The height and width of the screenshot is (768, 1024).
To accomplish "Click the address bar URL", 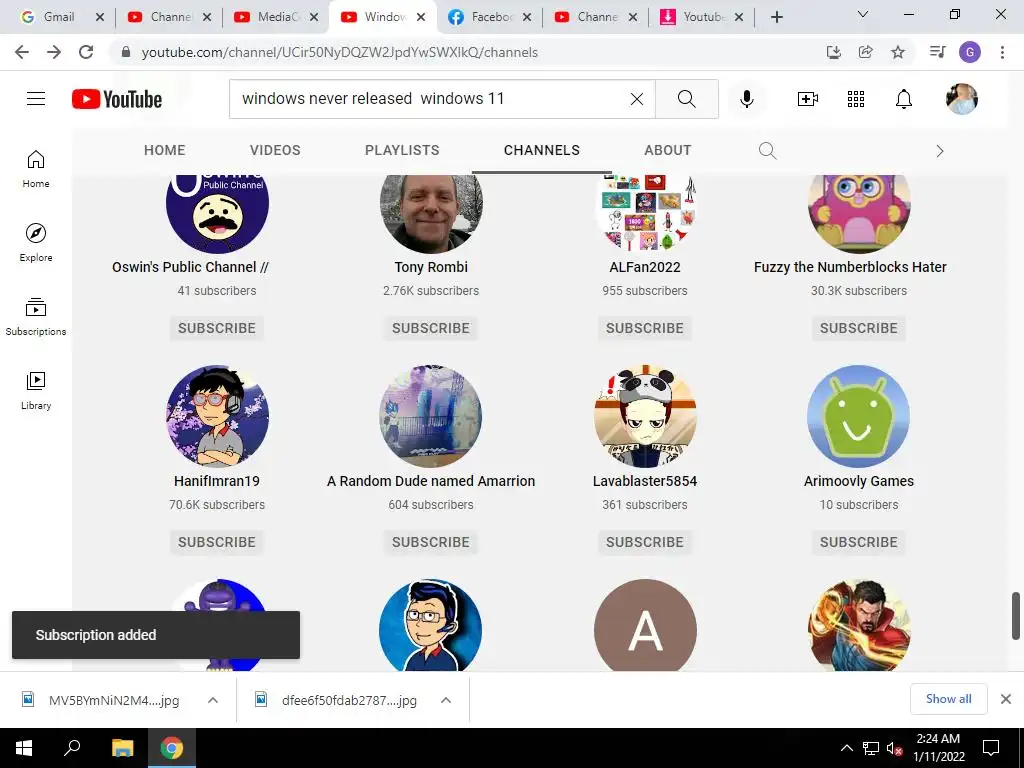I will [x=340, y=52].
